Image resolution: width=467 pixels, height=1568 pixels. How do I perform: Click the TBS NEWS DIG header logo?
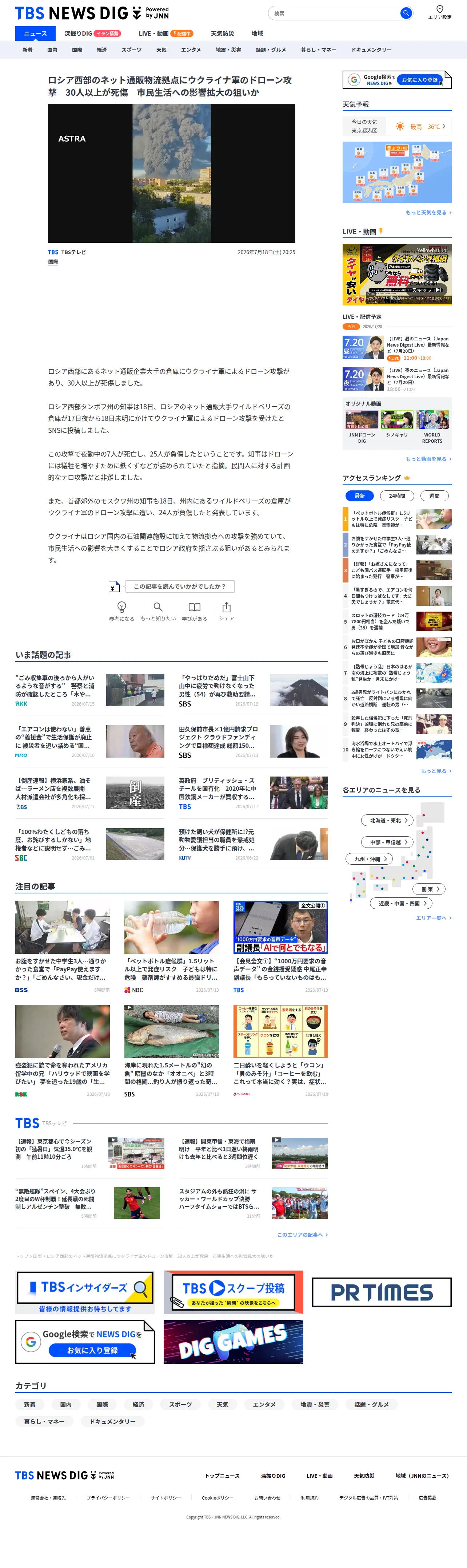92,13
